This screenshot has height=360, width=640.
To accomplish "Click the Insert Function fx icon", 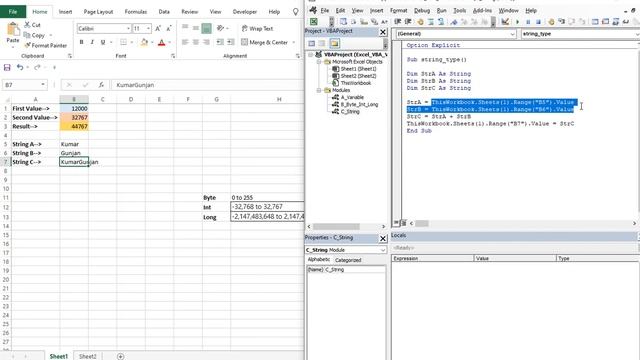I will point(101,85).
